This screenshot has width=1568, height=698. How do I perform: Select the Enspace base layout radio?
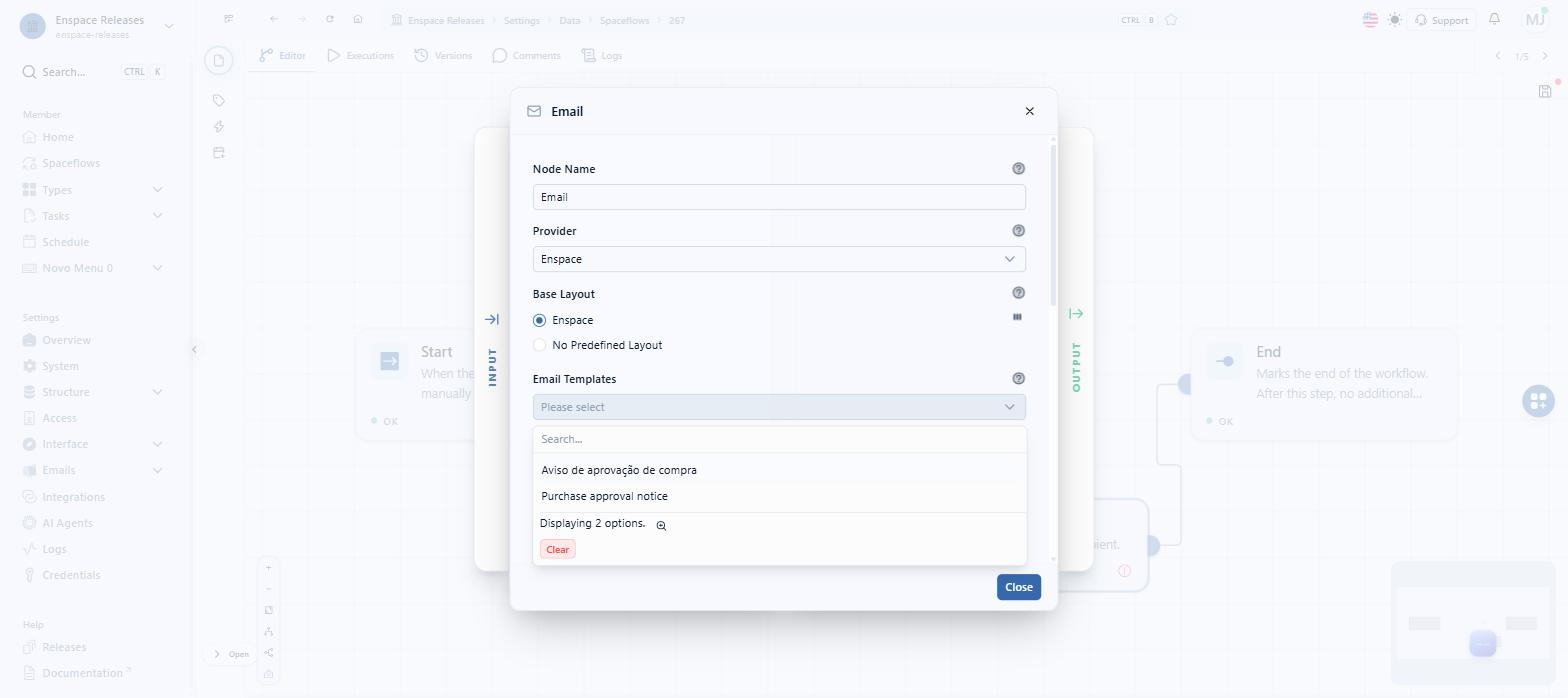click(540, 320)
